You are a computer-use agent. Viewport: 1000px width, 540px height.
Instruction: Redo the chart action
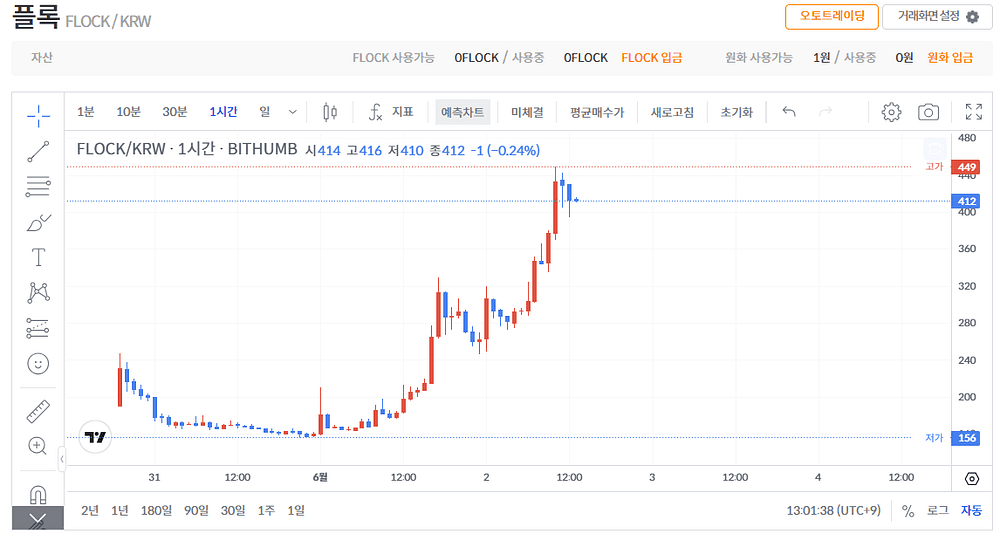click(x=825, y=112)
